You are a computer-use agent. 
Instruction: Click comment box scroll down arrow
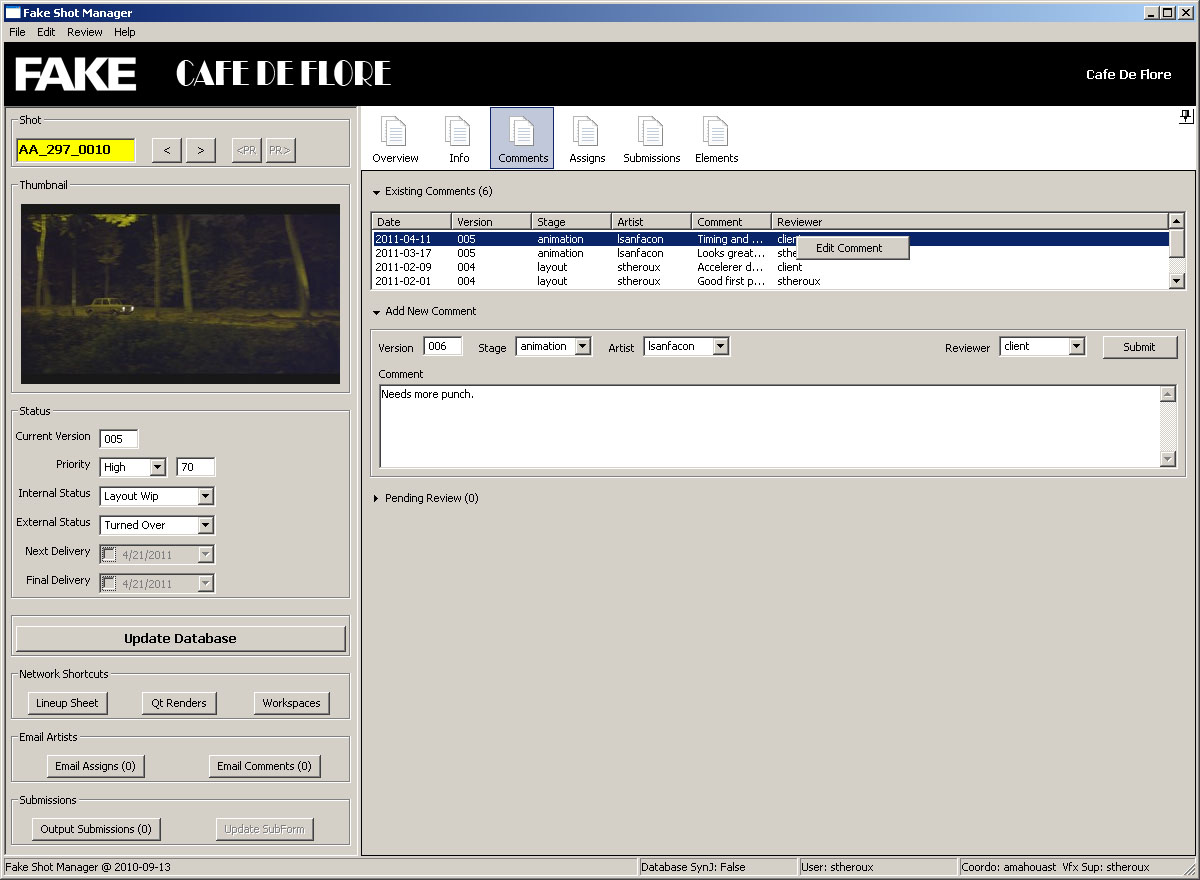(x=1167, y=458)
